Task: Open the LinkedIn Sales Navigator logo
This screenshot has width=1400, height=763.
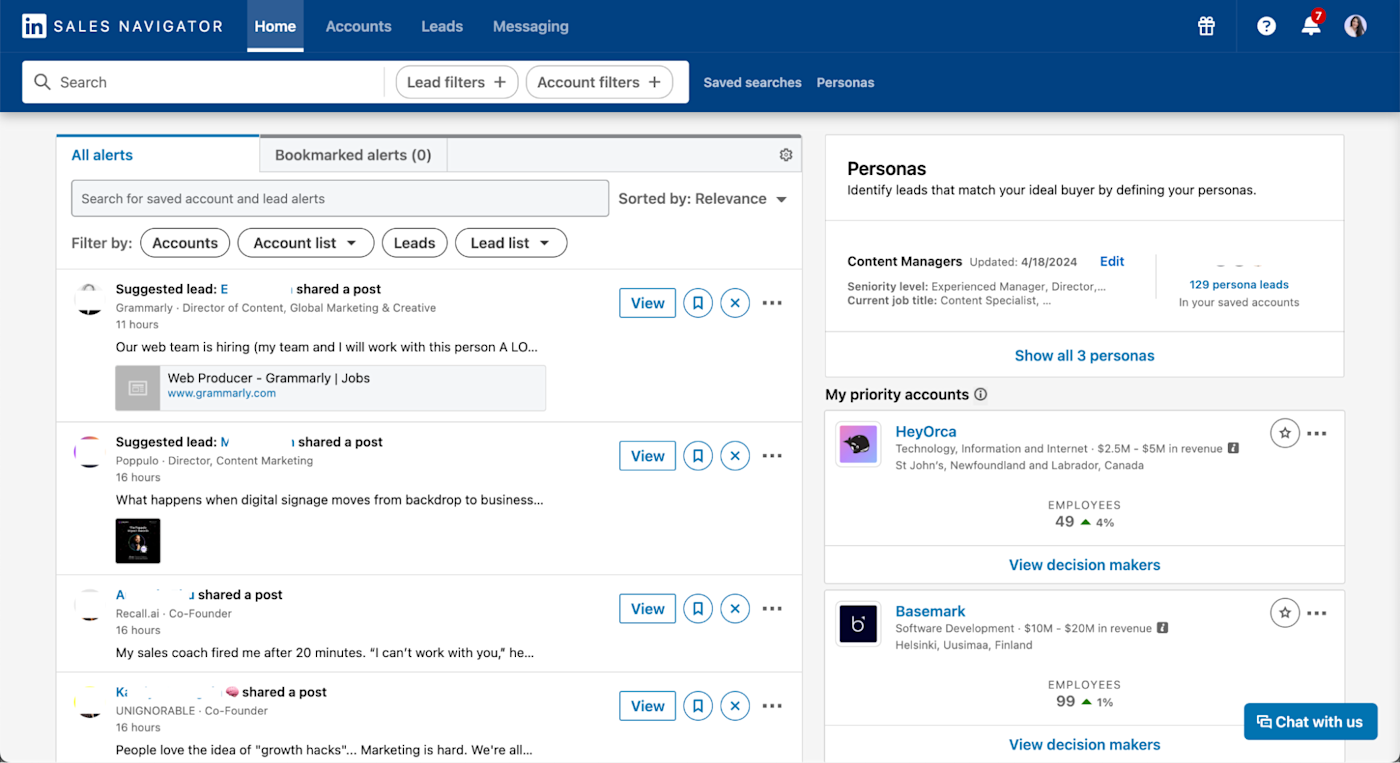Action: pyautogui.click(x=123, y=26)
